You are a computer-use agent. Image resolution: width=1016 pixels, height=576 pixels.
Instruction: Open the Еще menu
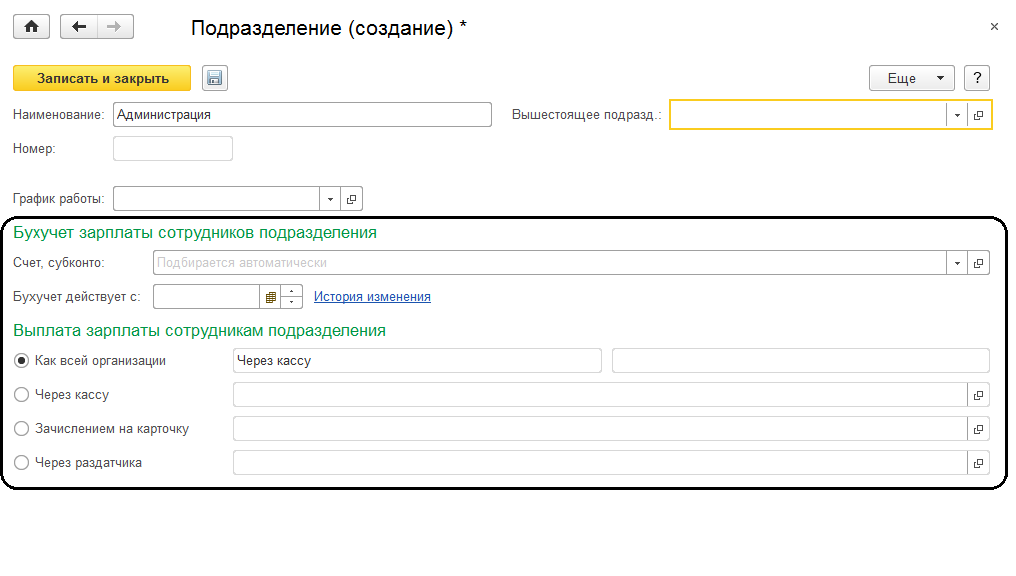pos(912,78)
